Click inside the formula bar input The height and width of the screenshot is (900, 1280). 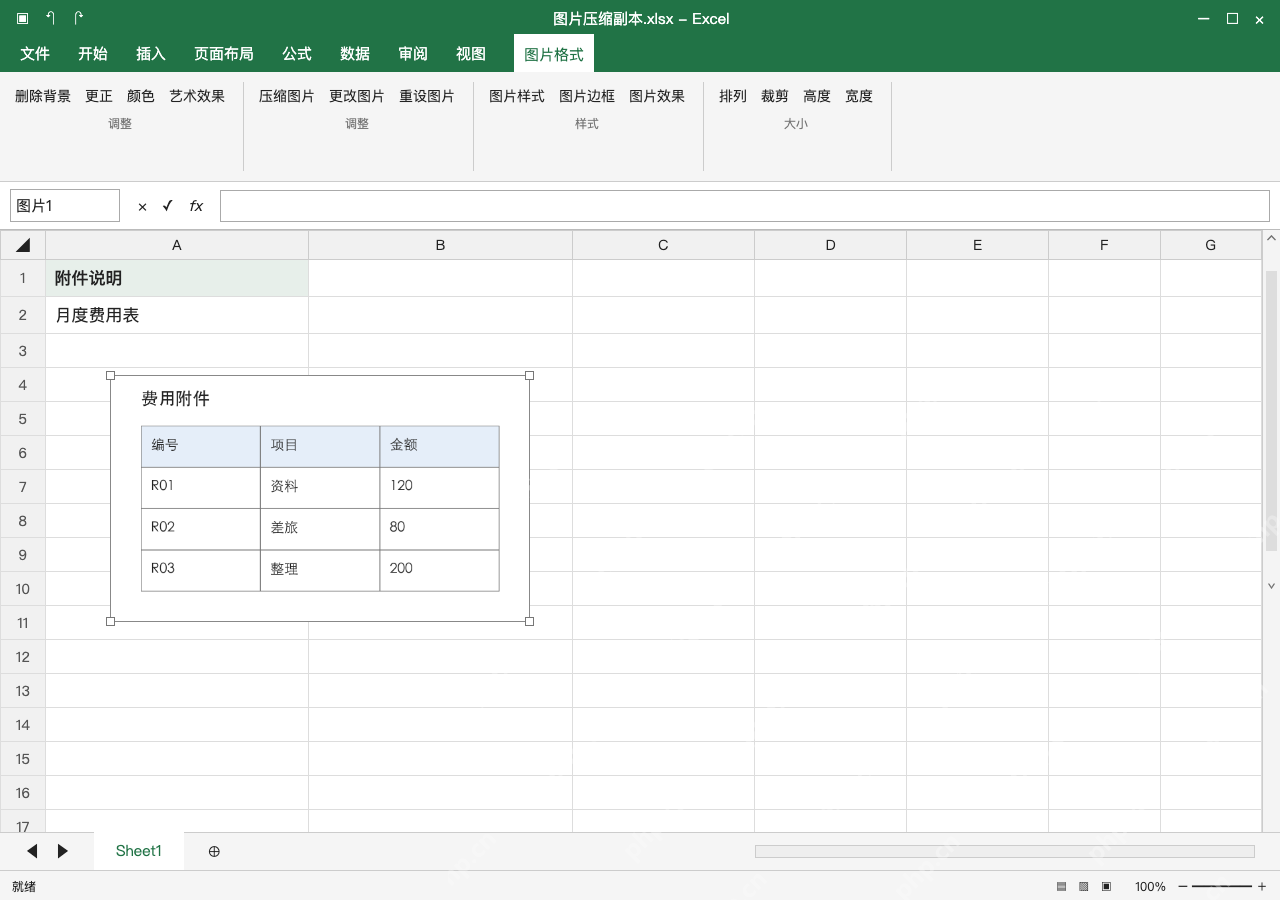point(745,206)
